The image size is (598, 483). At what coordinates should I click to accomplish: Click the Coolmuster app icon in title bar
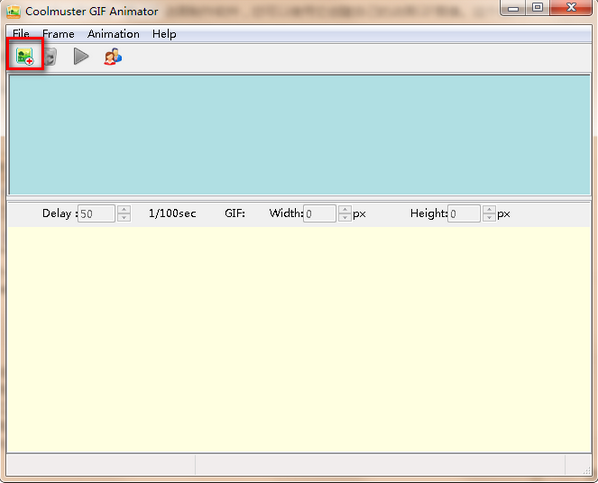tap(13, 11)
